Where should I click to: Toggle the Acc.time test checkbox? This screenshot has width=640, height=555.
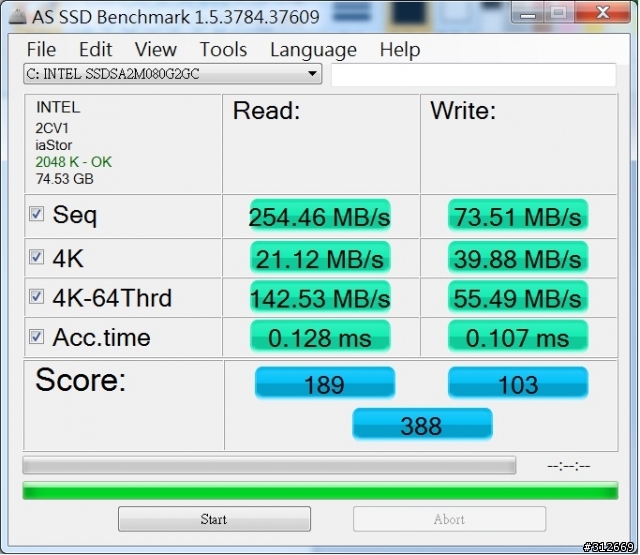click(36, 337)
